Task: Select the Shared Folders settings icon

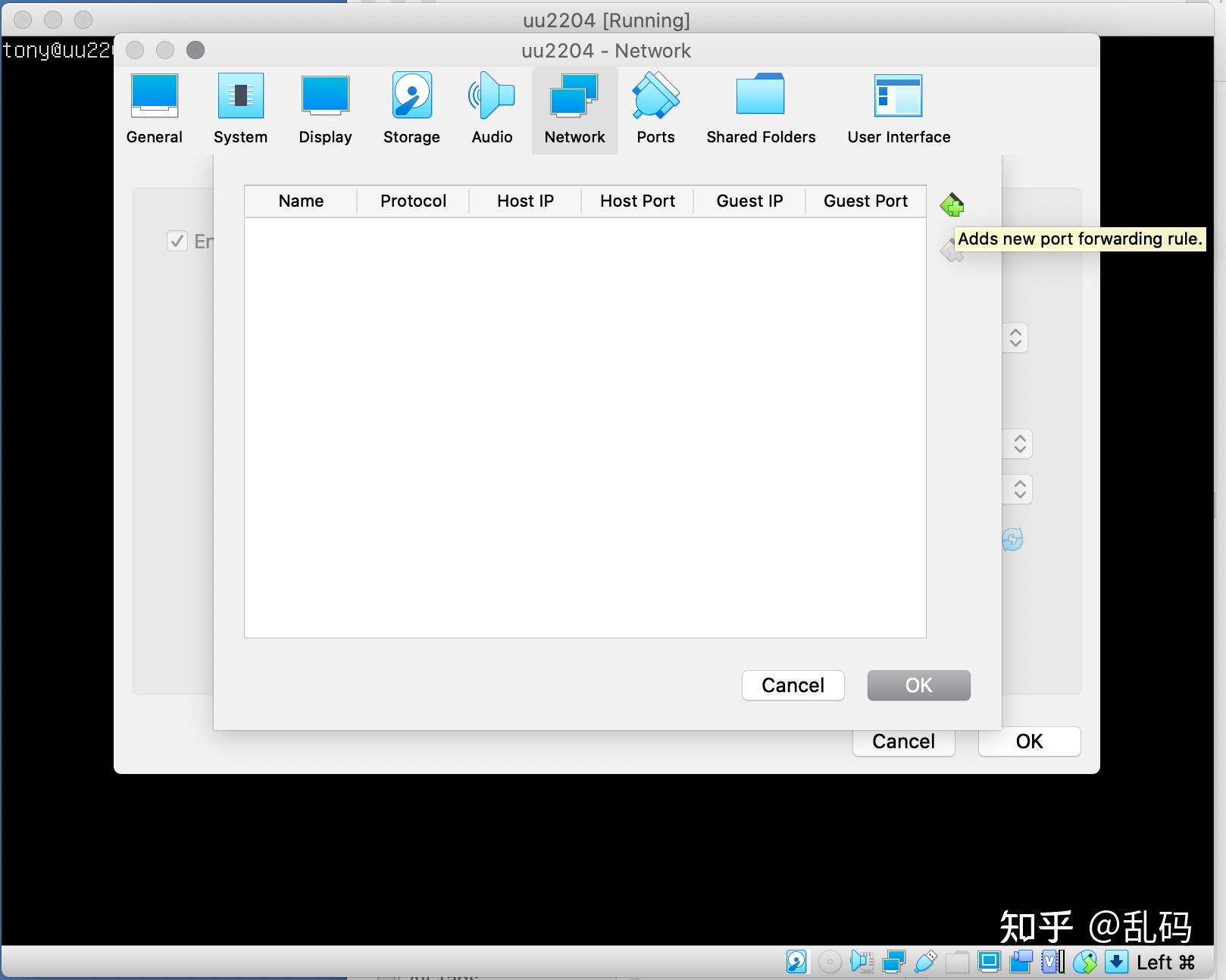Action: (760, 106)
